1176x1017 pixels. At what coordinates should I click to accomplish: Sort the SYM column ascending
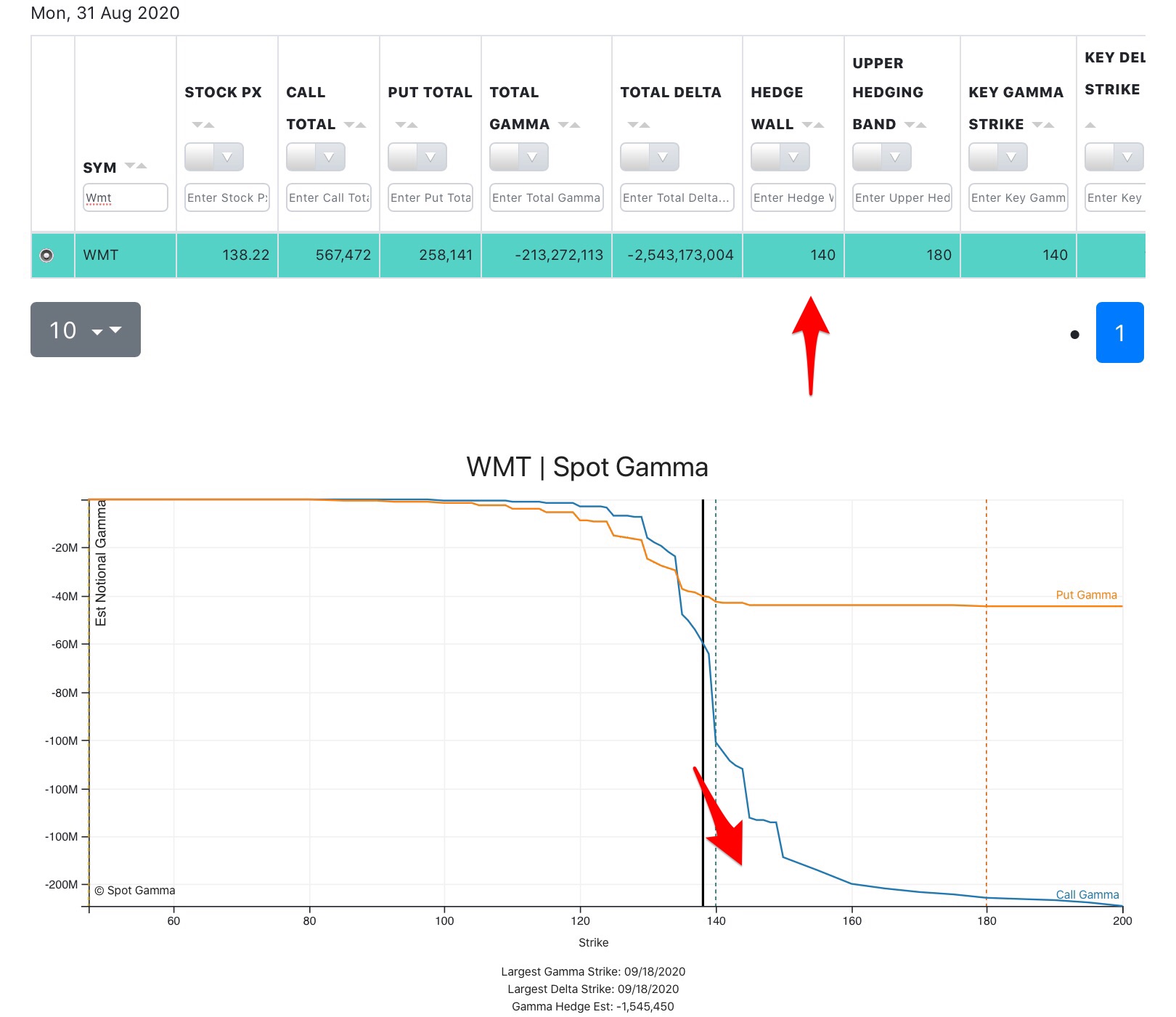coord(141,166)
